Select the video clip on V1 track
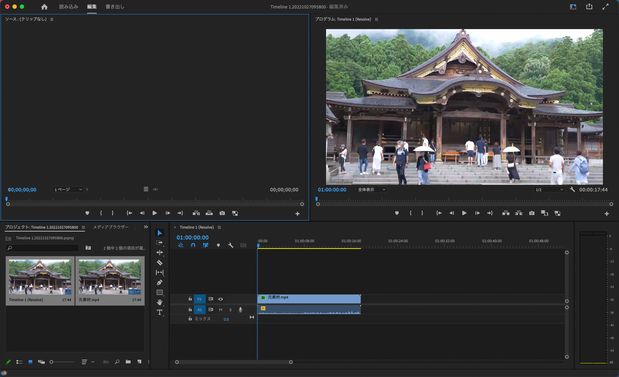Image resolution: width=619 pixels, height=377 pixels. (309, 299)
